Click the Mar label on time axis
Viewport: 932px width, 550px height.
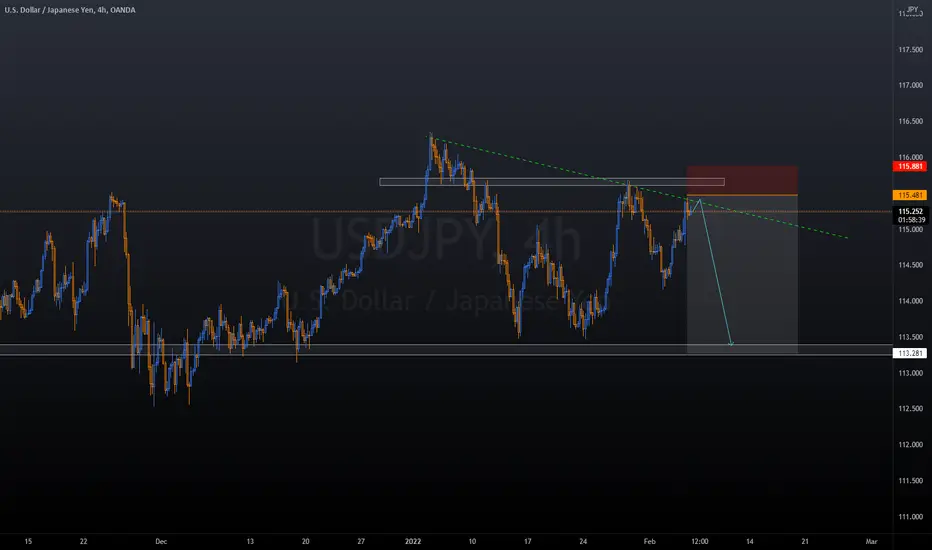[871, 542]
